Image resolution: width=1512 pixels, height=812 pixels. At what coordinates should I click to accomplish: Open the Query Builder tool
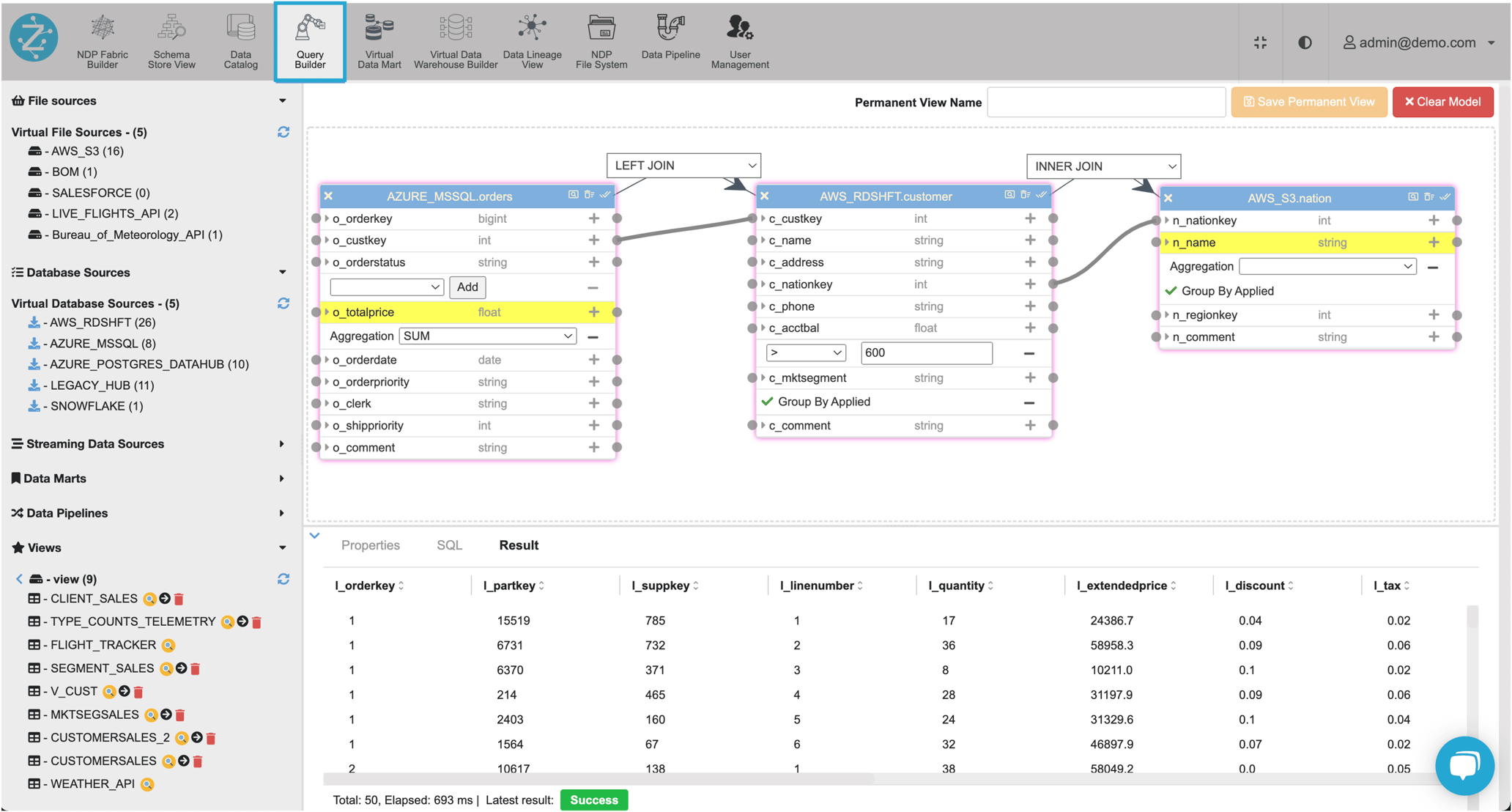point(309,41)
